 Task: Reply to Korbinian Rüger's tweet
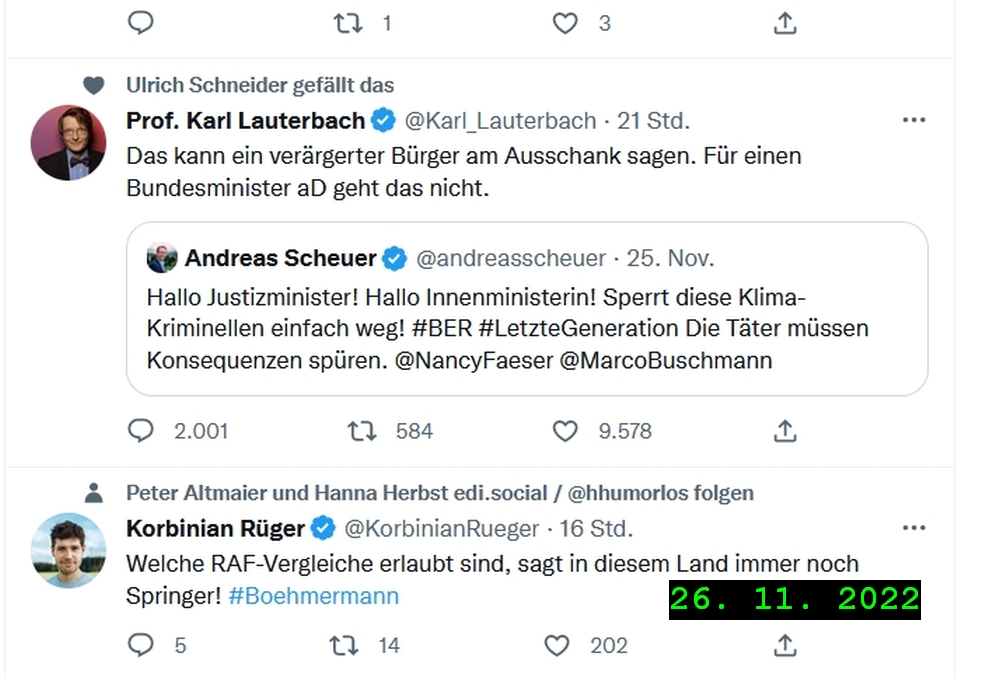(x=141, y=646)
